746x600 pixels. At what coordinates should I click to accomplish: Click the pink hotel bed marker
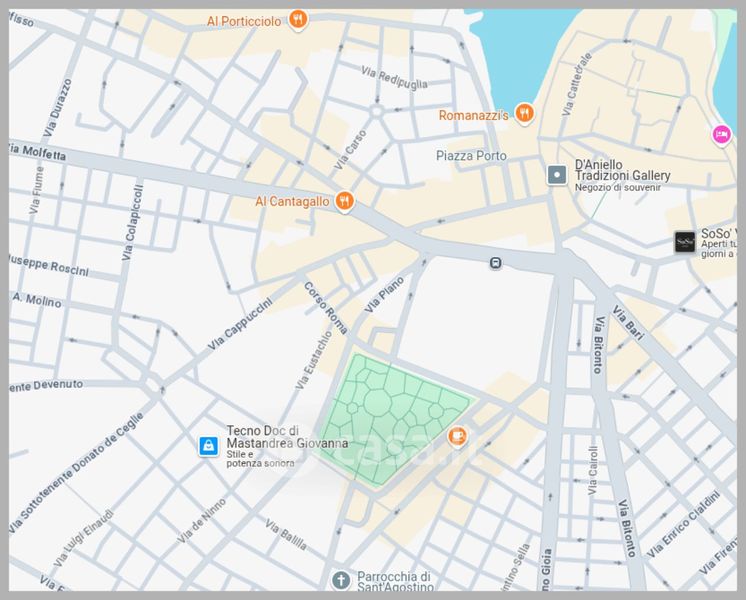point(720,134)
